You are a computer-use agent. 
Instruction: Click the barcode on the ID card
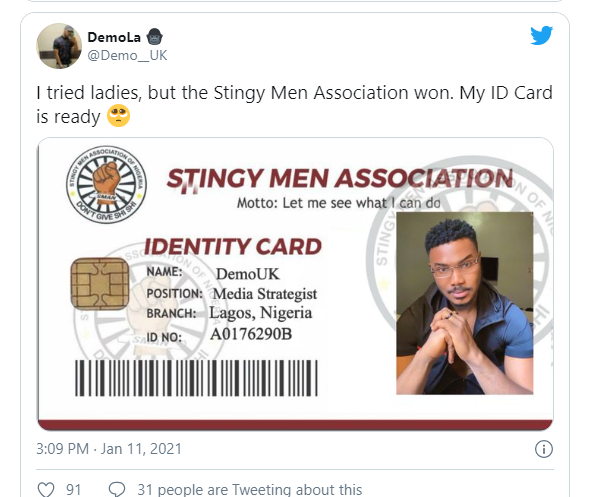click(227, 376)
